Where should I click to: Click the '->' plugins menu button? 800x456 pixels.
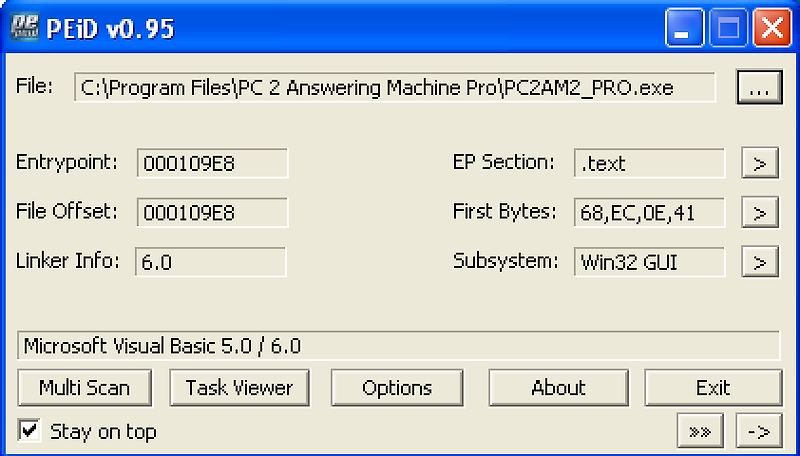[x=759, y=431]
